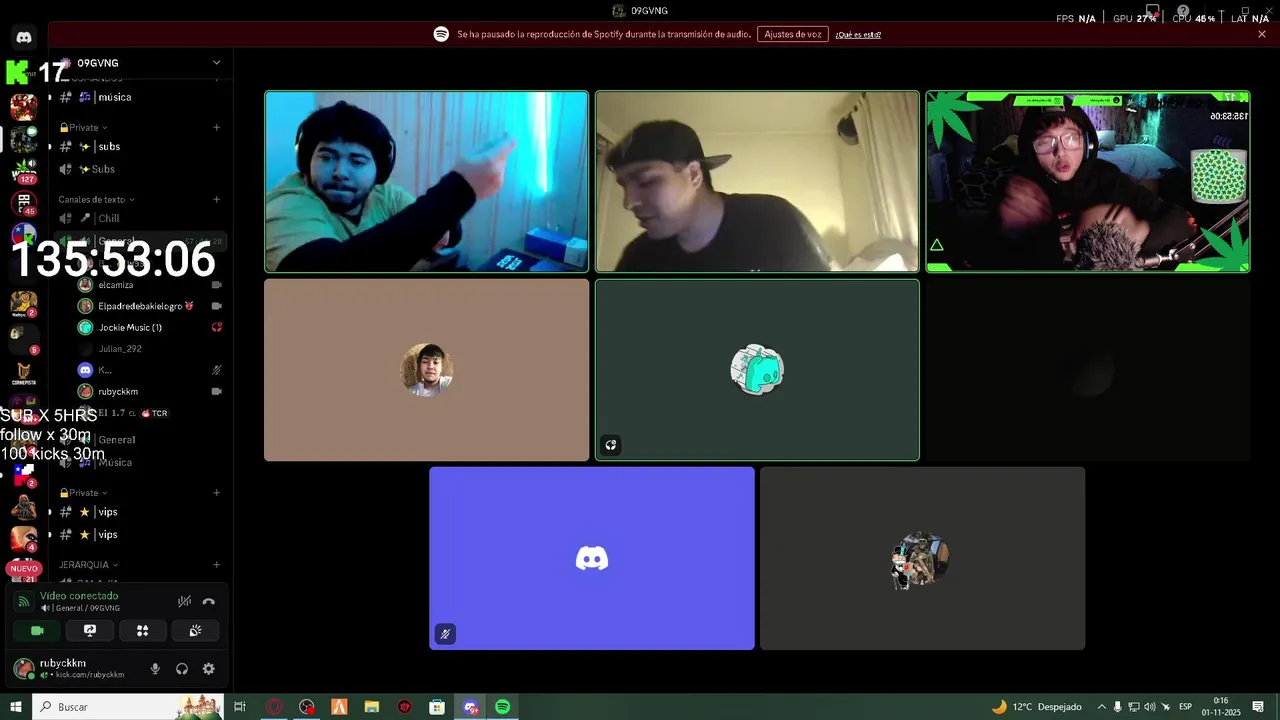The width and height of the screenshot is (1280, 720).
Task: Toggle camera in voice control panel
Action: coord(37,631)
